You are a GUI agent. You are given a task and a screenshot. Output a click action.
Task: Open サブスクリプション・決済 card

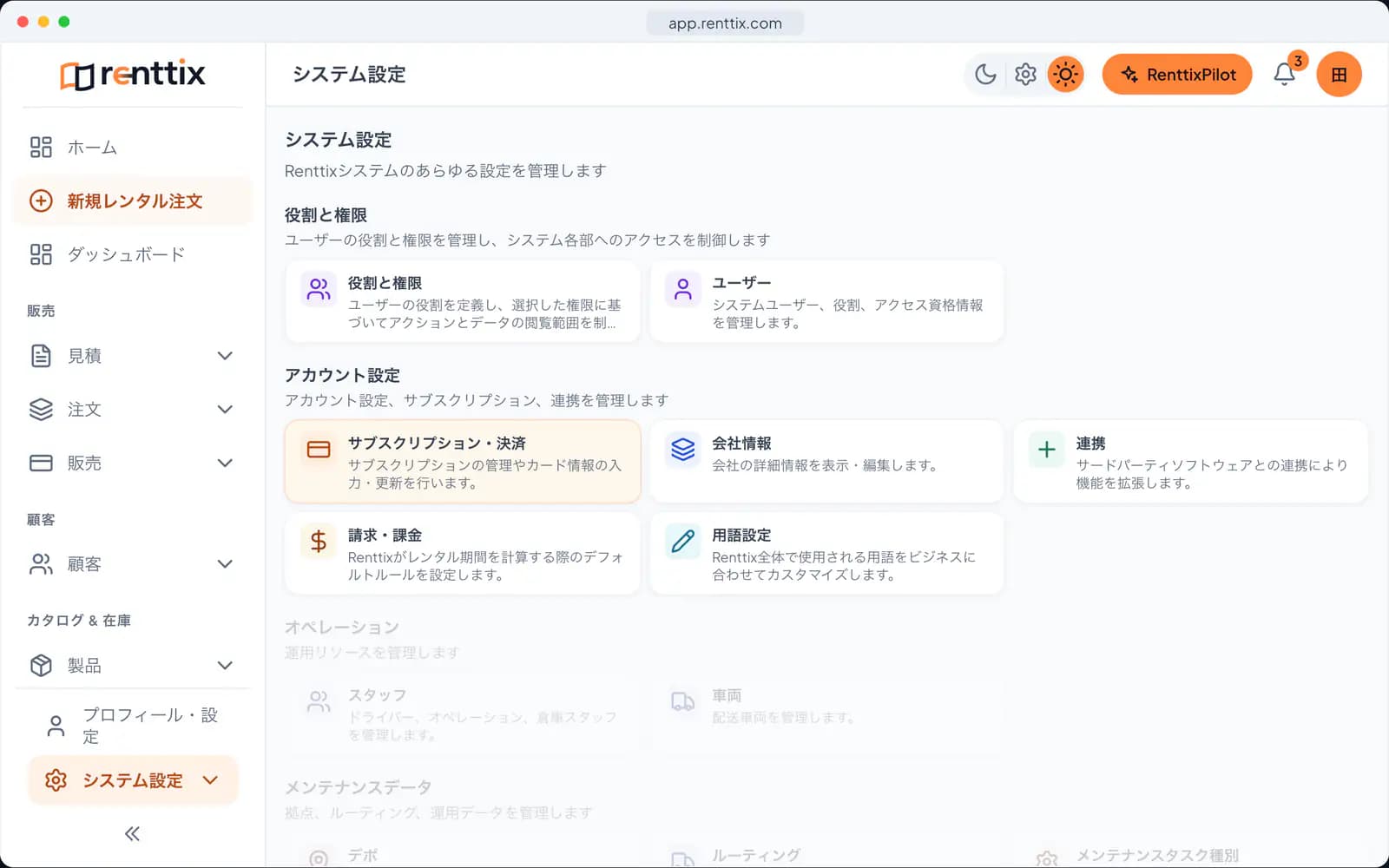[x=463, y=462]
